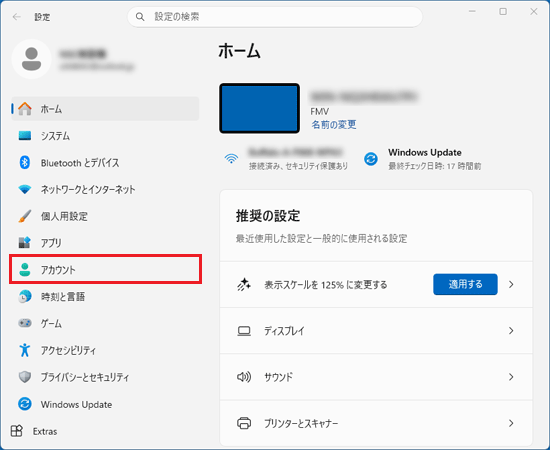The width and height of the screenshot is (550, 450).
Task: Click the search magnifier icon
Action: [x=140, y=17]
